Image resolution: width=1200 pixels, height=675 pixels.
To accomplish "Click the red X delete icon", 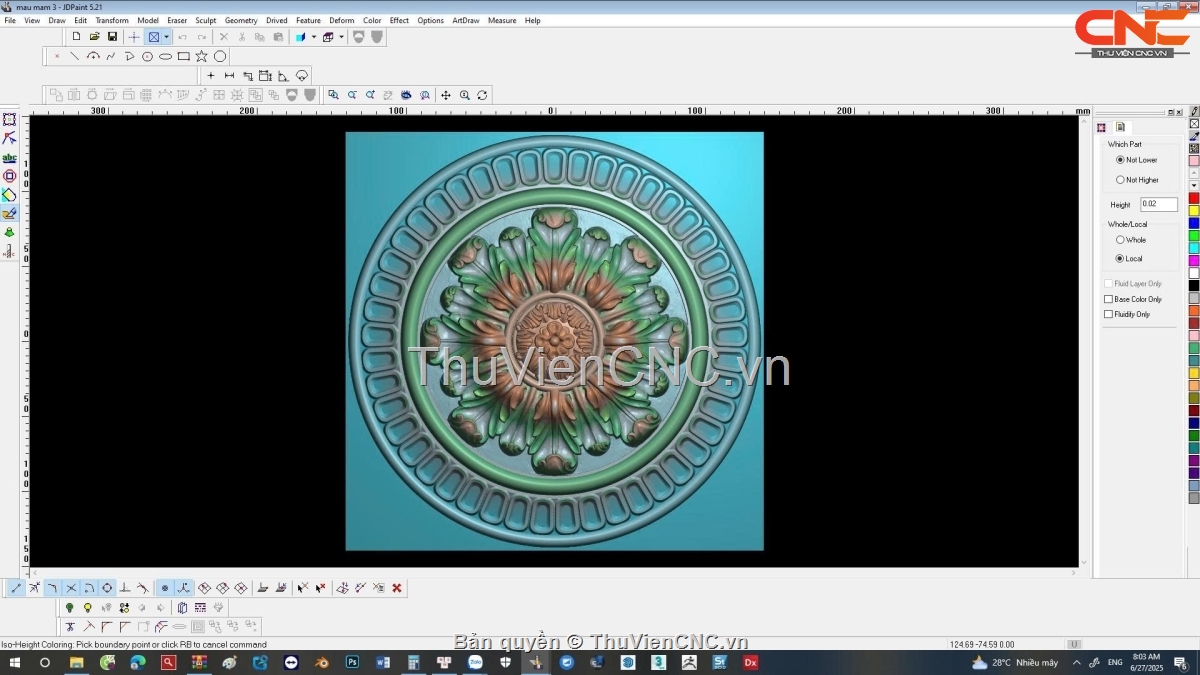I will coord(397,588).
